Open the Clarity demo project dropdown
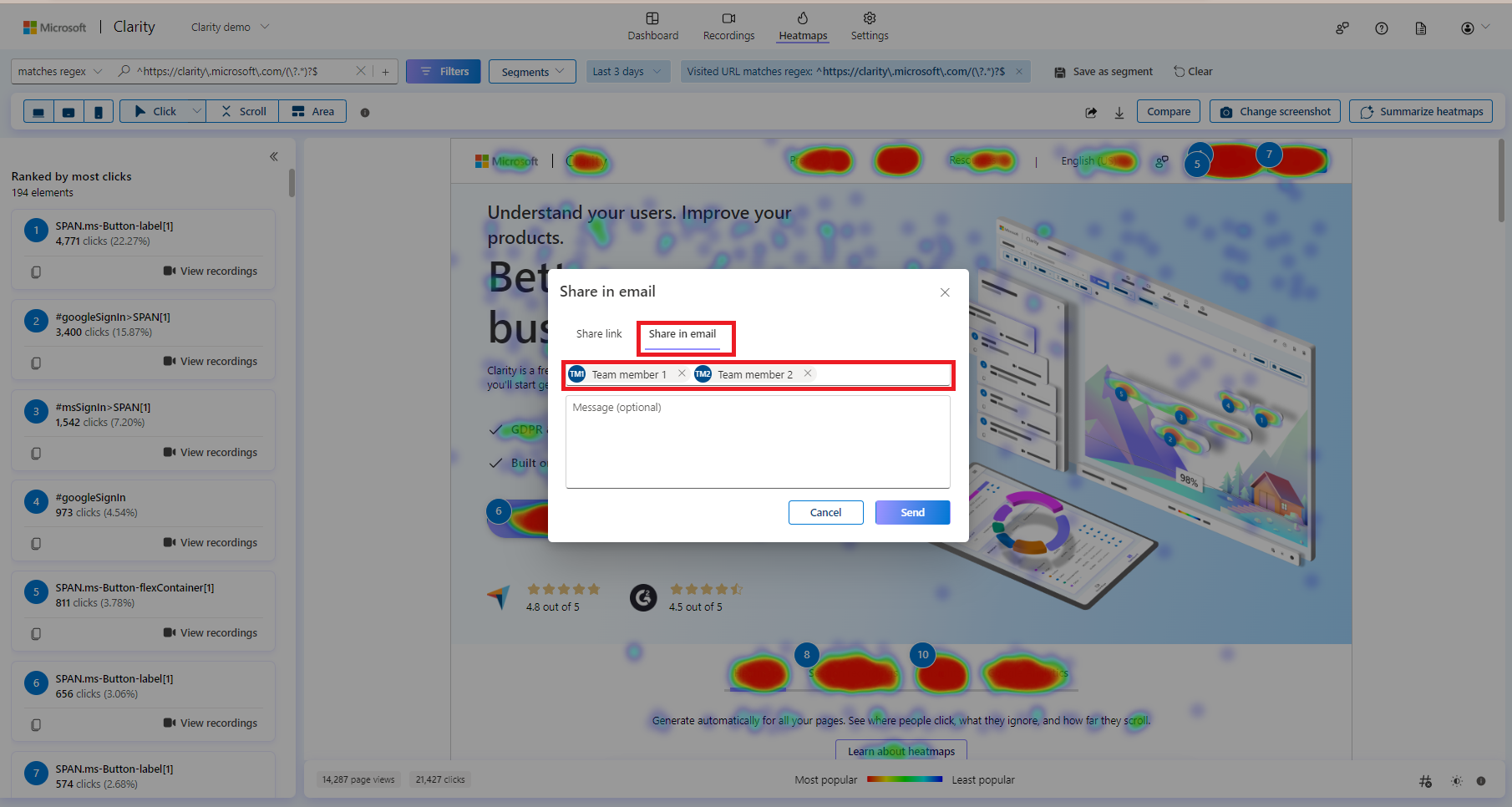The height and width of the screenshot is (807, 1512). point(230,28)
